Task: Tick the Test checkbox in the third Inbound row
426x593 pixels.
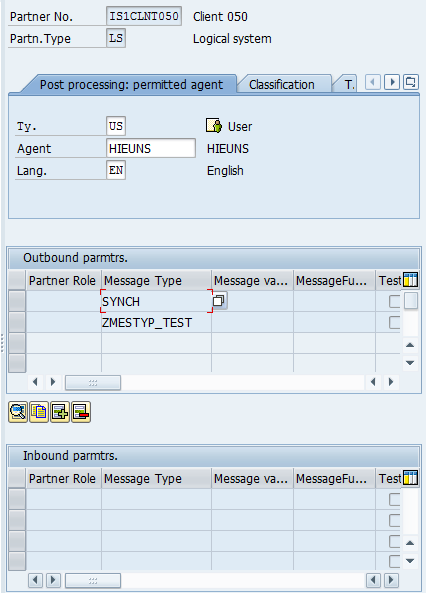Action: click(395, 542)
